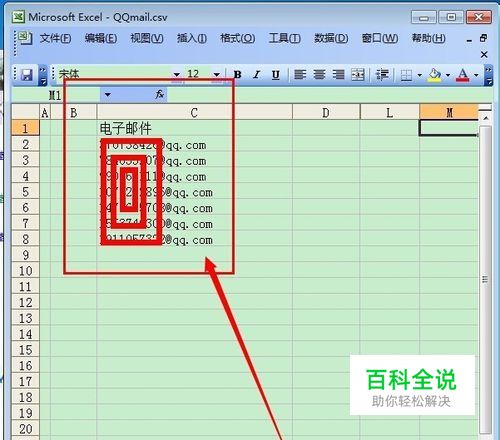Click the Select All corner box

[25, 112]
